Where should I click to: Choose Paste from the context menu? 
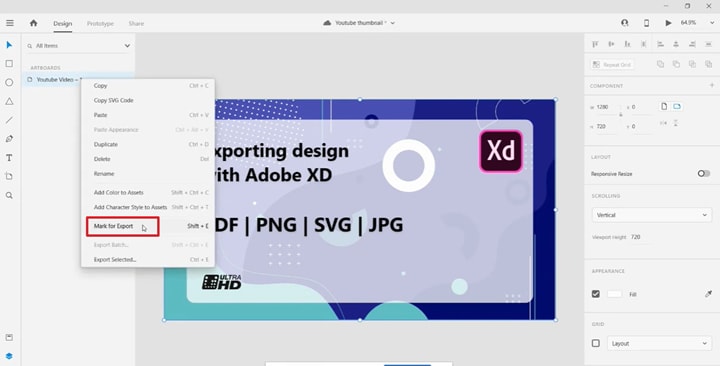pos(148,115)
